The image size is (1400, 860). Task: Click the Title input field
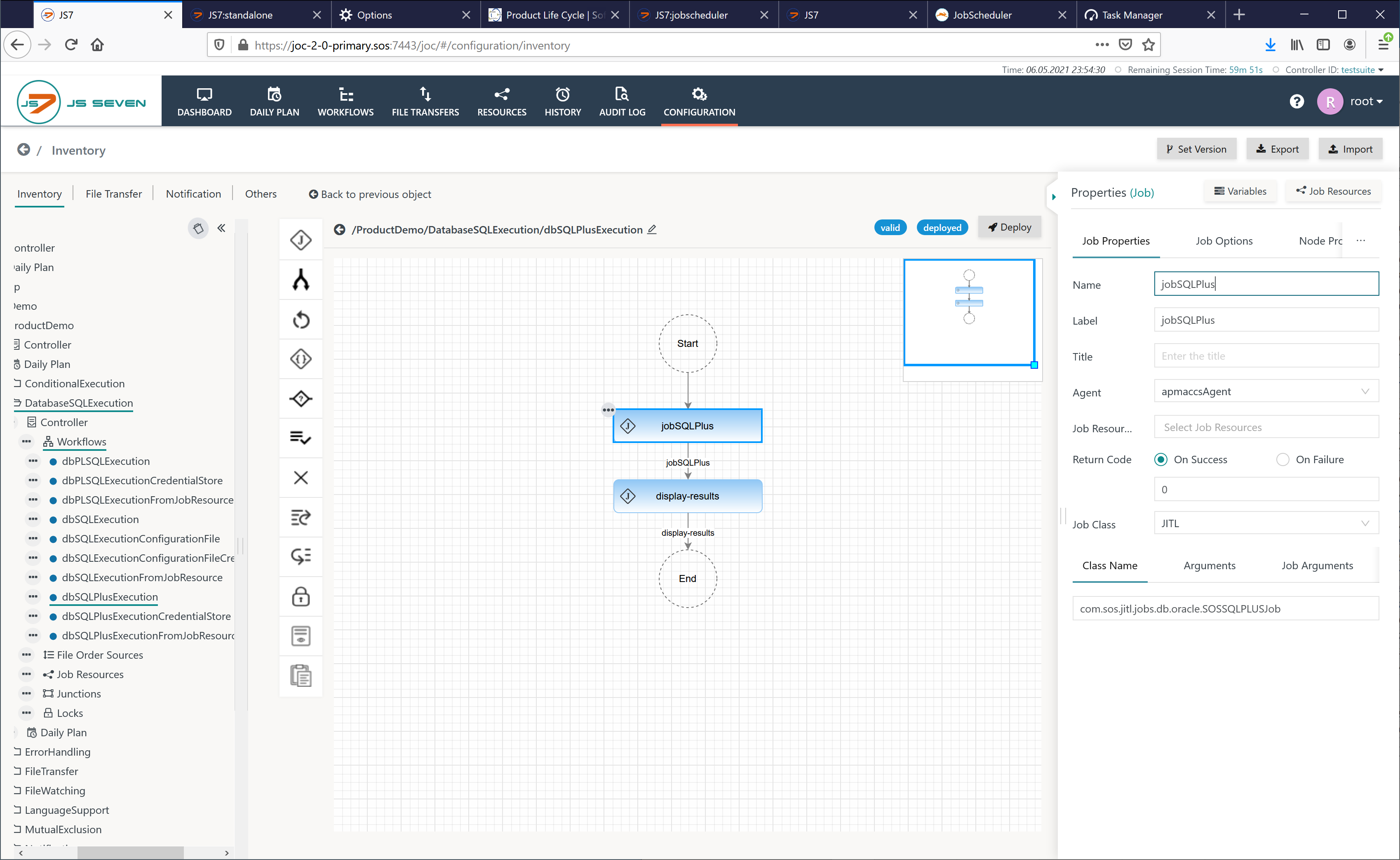click(x=1266, y=356)
